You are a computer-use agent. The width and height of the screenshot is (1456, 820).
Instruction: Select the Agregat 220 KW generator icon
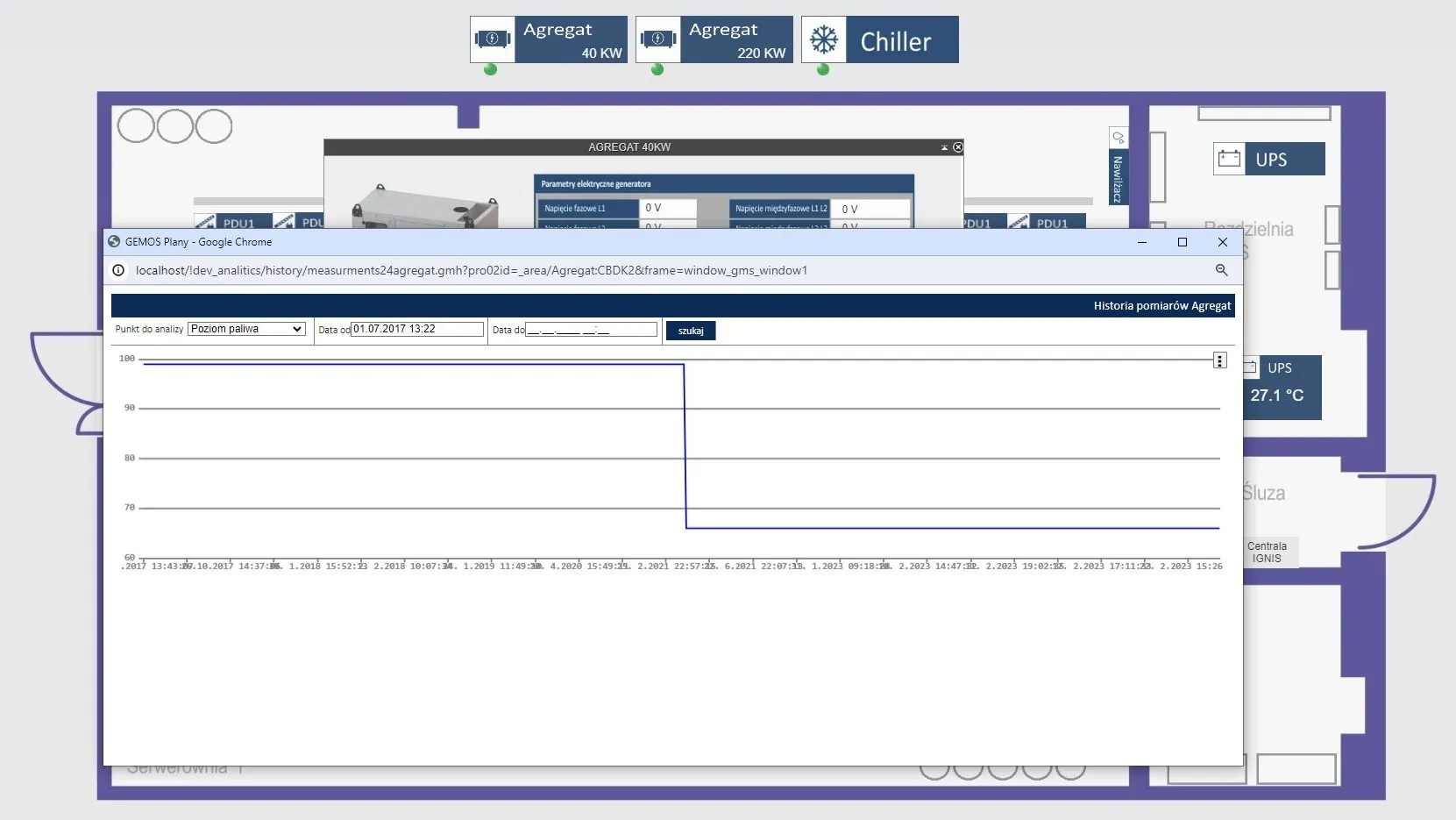(659, 38)
